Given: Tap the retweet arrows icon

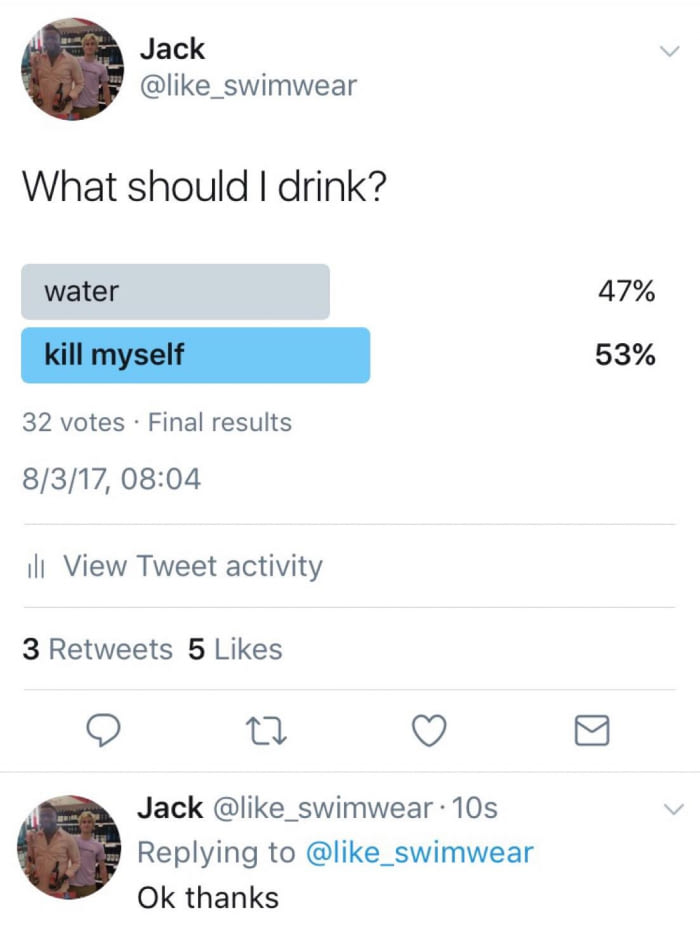Looking at the screenshot, I should [x=266, y=731].
